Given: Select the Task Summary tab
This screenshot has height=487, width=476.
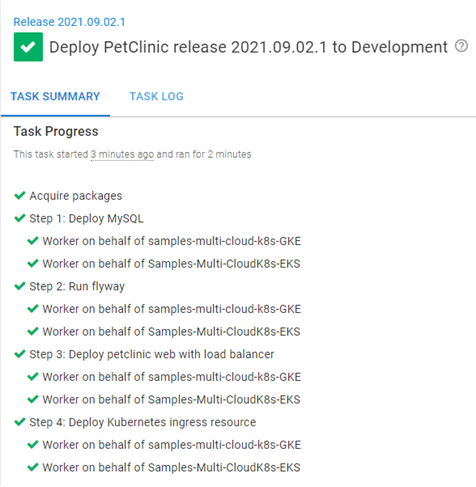Looking at the screenshot, I should point(55,96).
